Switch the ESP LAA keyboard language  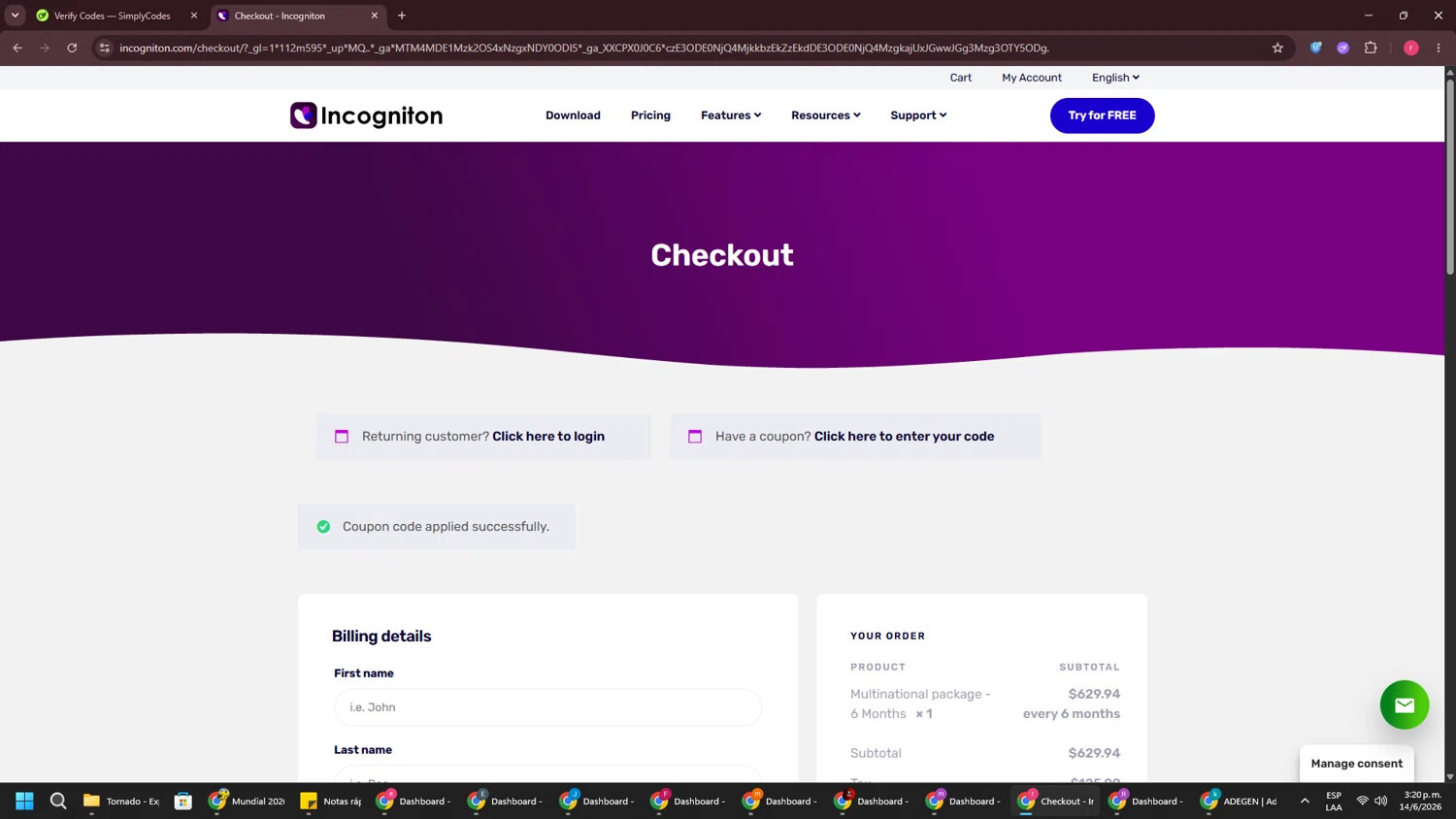[1334, 801]
